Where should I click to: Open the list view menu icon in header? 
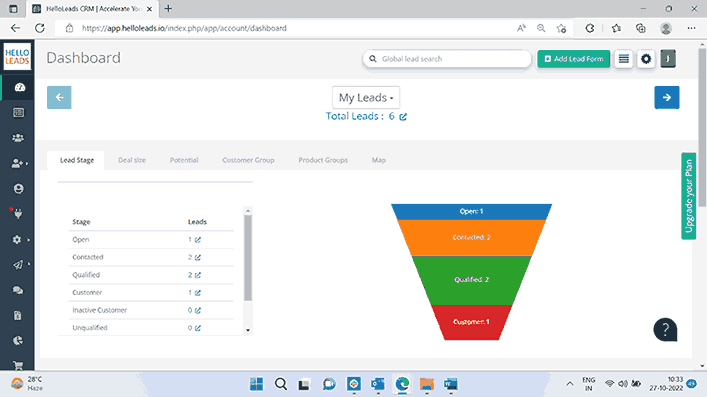624,59
